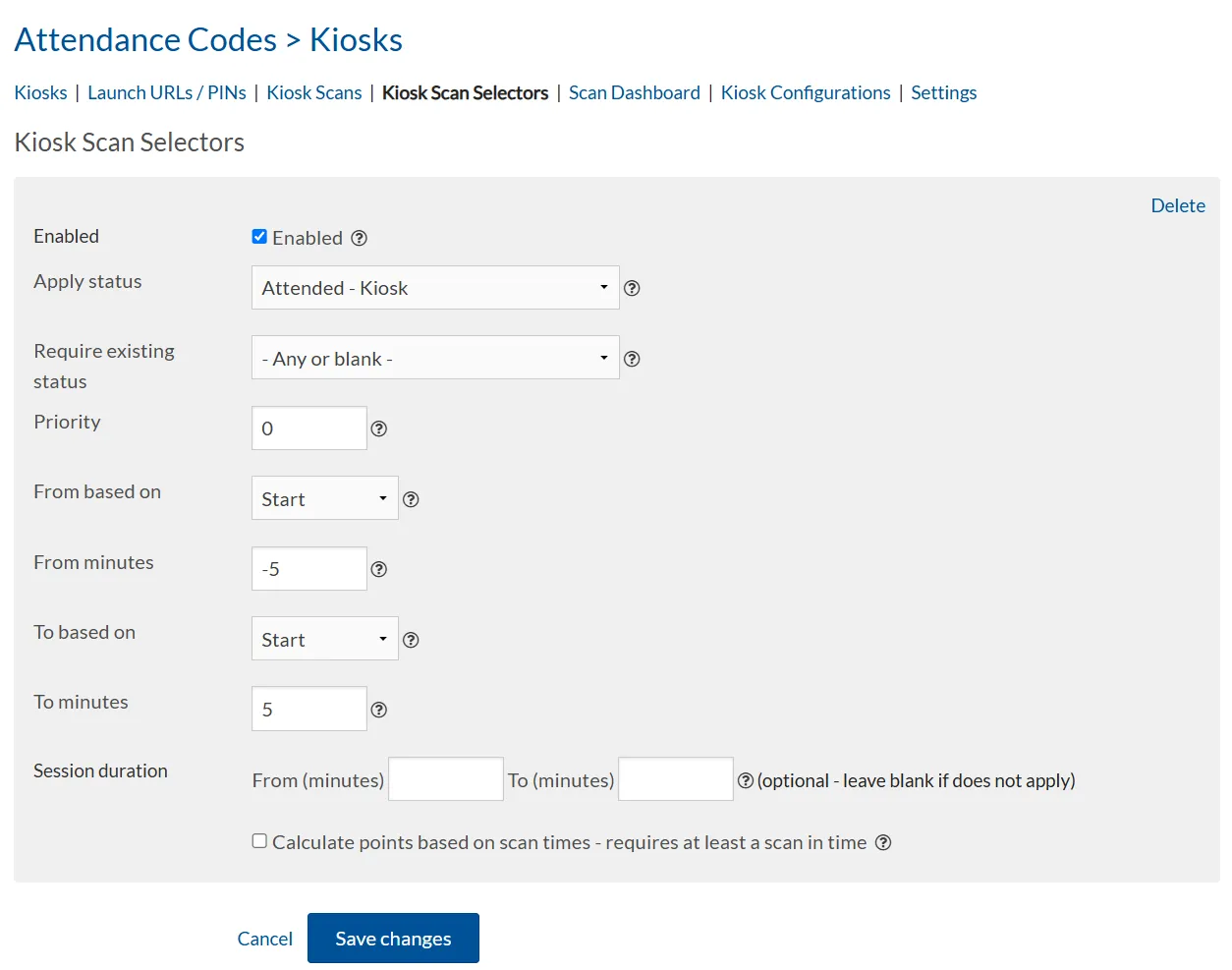Open help icon next to Enabled checkbox
The height and width of the screenshot is (970, 1232).
360,238
